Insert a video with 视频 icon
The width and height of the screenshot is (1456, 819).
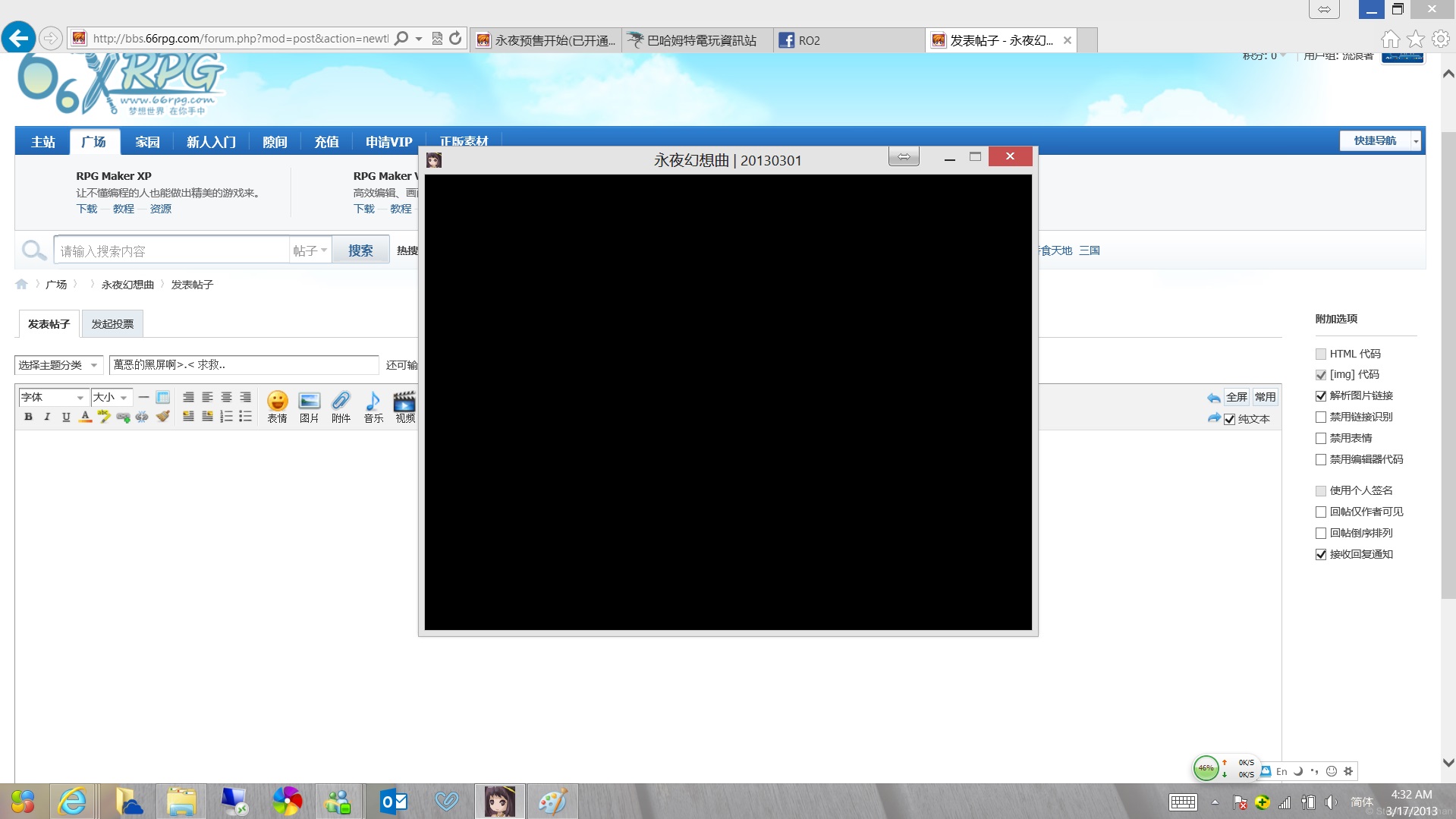pos(405,407)
